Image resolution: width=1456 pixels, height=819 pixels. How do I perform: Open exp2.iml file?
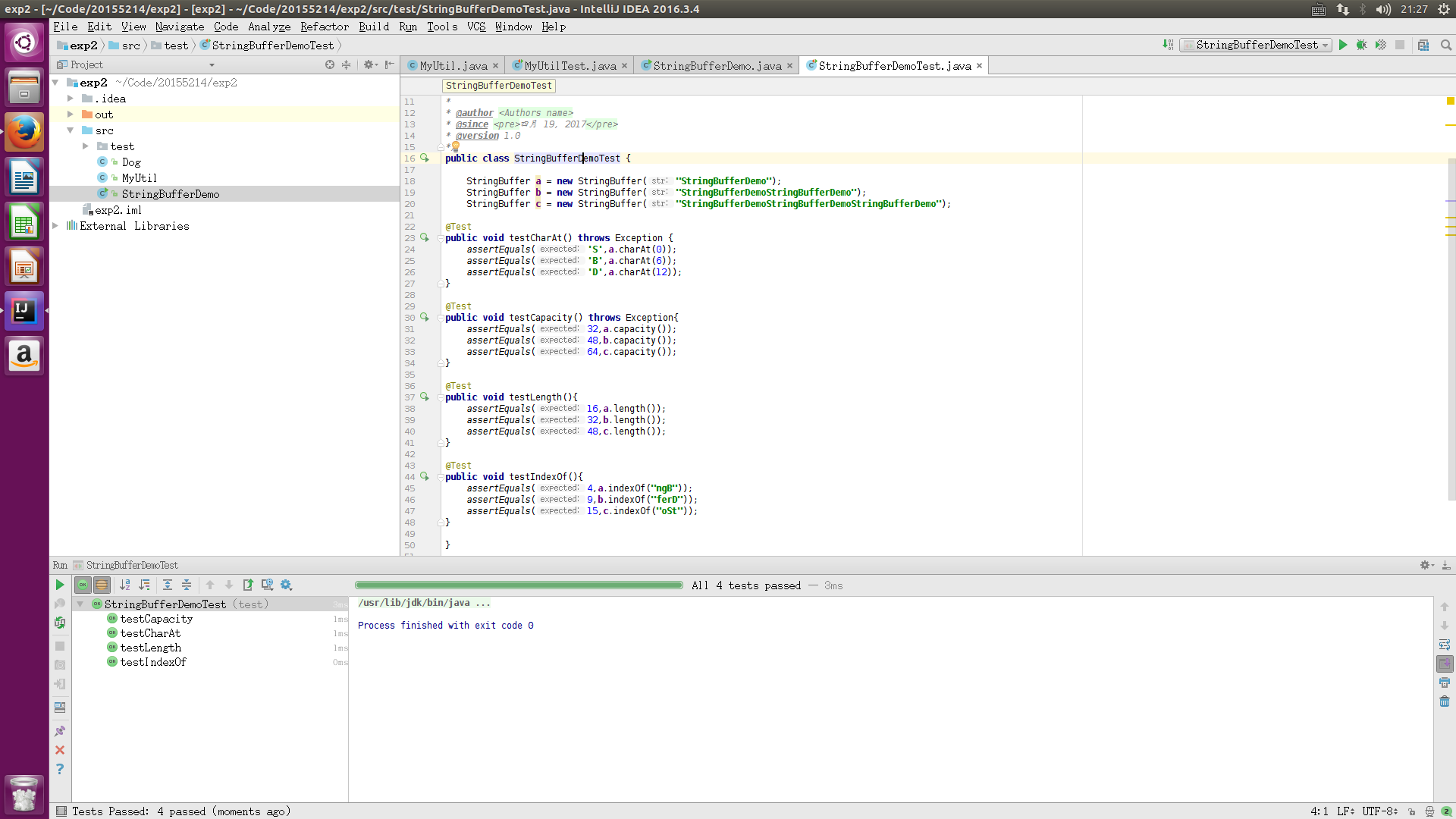(118, 210)
